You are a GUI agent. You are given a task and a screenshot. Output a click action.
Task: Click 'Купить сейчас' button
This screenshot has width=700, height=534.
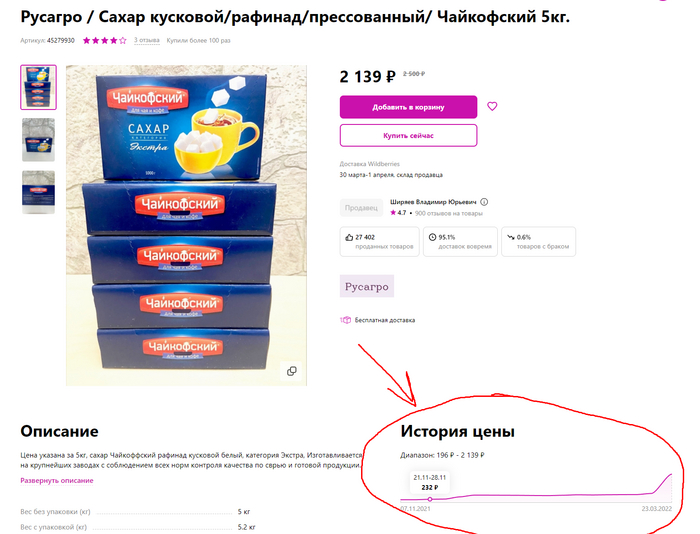(x=408, y=135)
